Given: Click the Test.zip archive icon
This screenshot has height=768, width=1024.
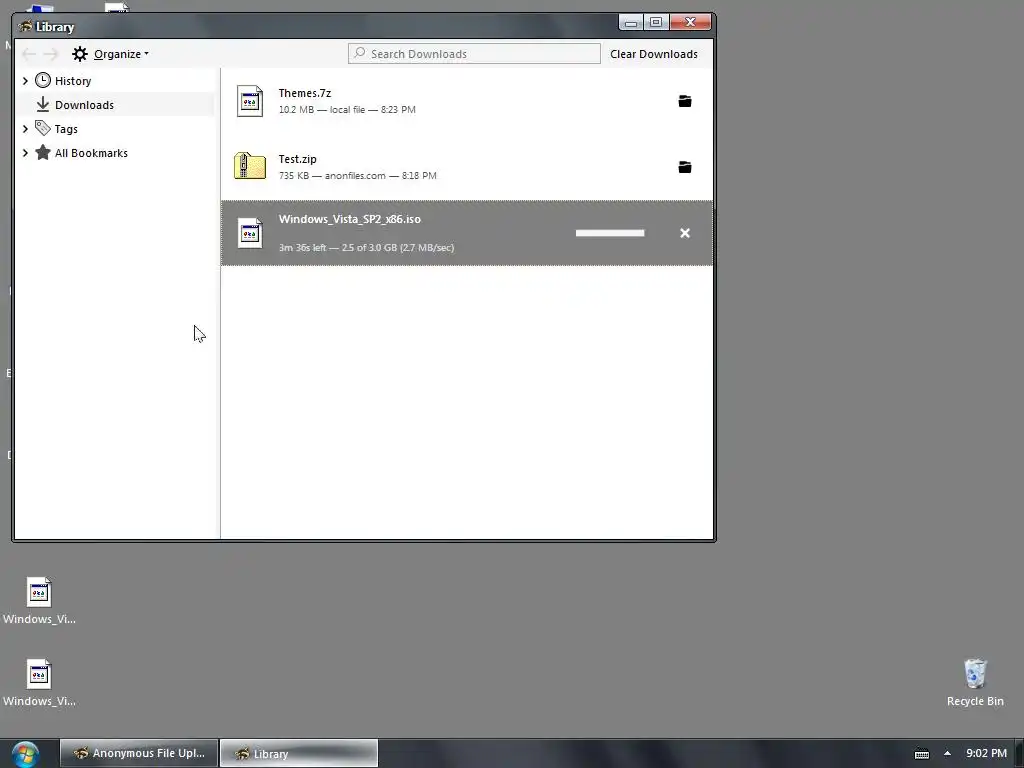Looking at the screenshot, I should pyautogui.click(x=250, y=166).
